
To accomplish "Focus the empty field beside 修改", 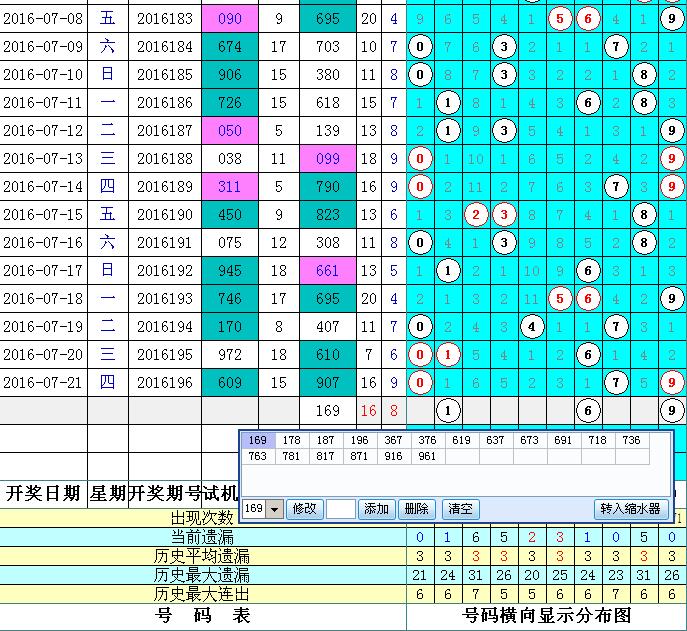I will pyautogui.click(x=341, y=509).
